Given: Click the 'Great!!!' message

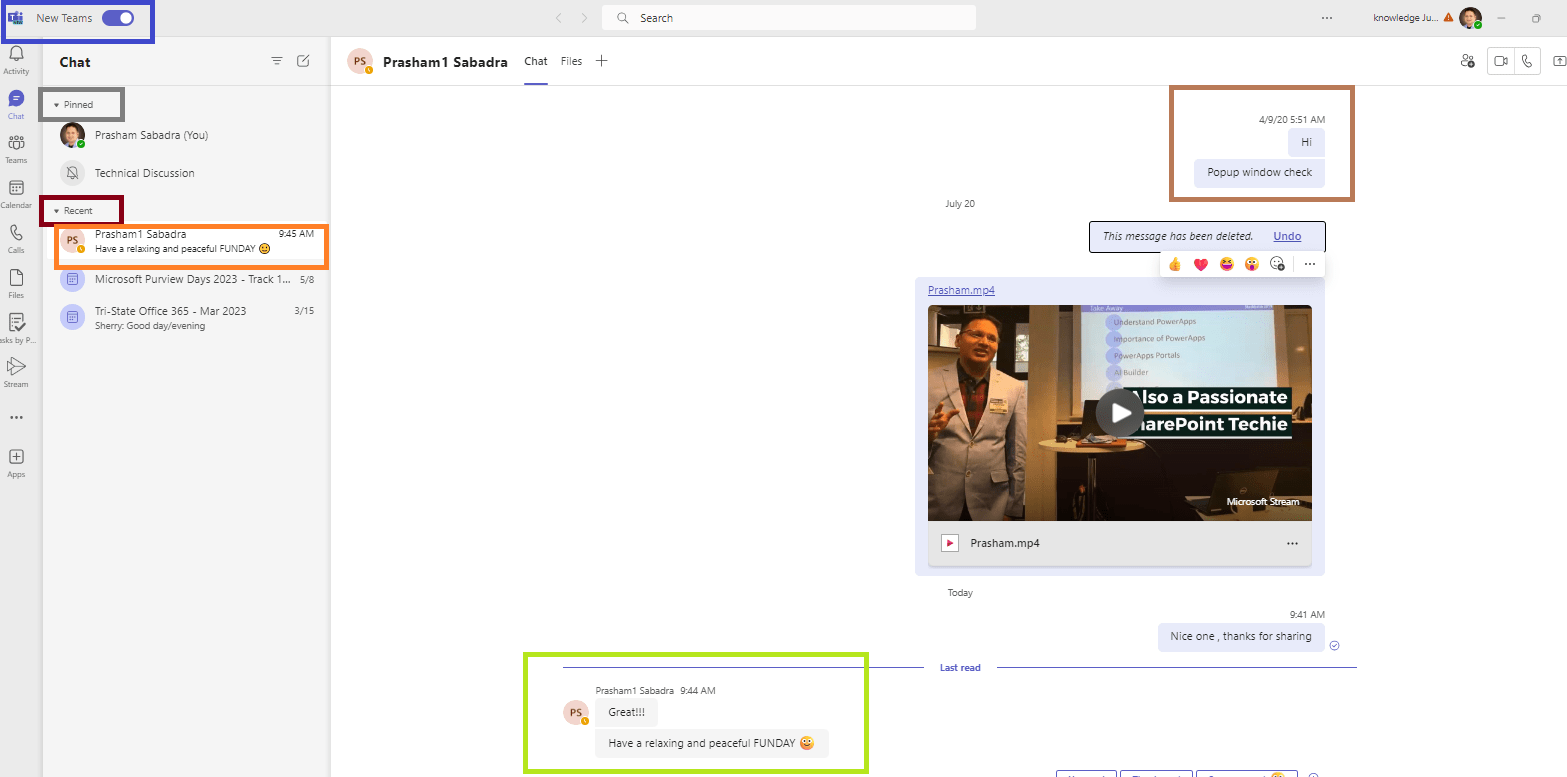Looking at the screenshot, I should tap(626, 712).
